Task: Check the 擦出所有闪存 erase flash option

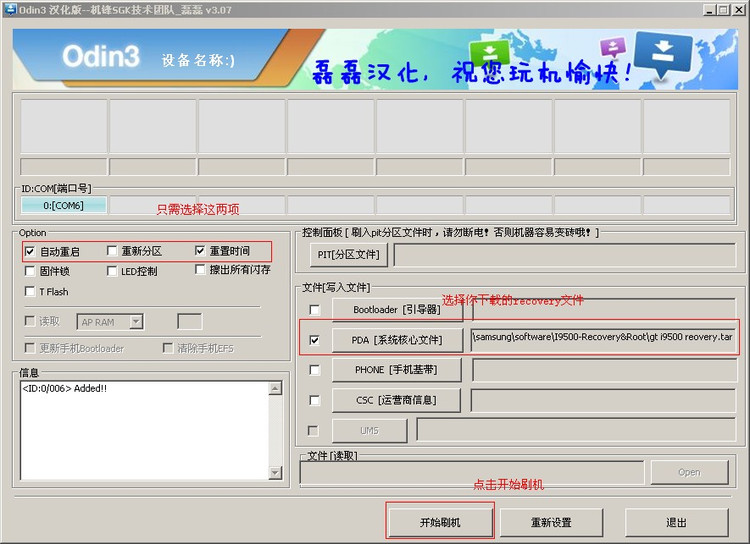Action: click(x=200, y=269)
